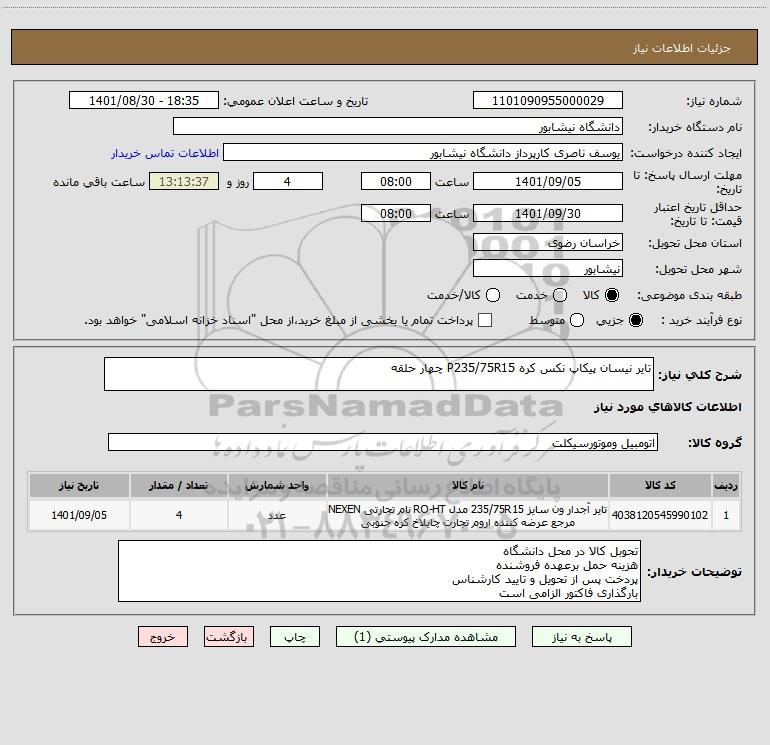Viewport: 770px width, 745px height.
Task: Click the اطلاعات کالاهای مورد نیاز heading
Action: 667,407
